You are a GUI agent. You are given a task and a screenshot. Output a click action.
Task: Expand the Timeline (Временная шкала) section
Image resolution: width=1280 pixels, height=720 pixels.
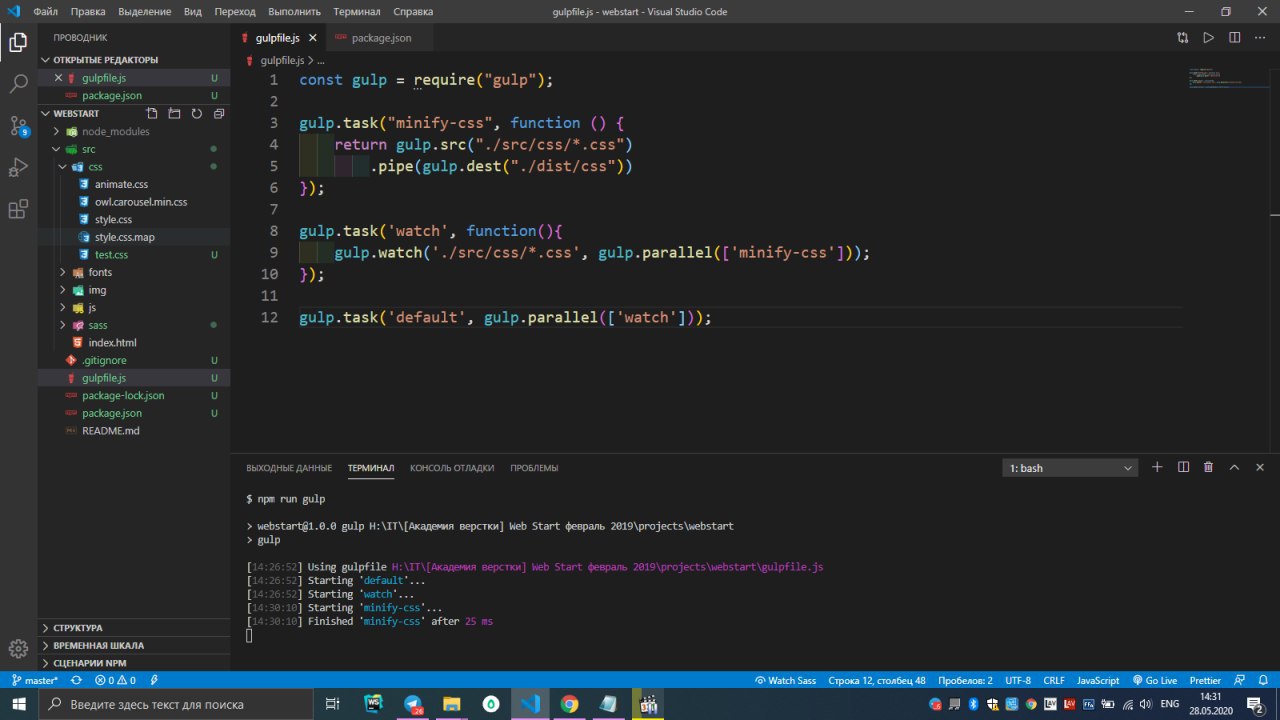tap(134, 645)
